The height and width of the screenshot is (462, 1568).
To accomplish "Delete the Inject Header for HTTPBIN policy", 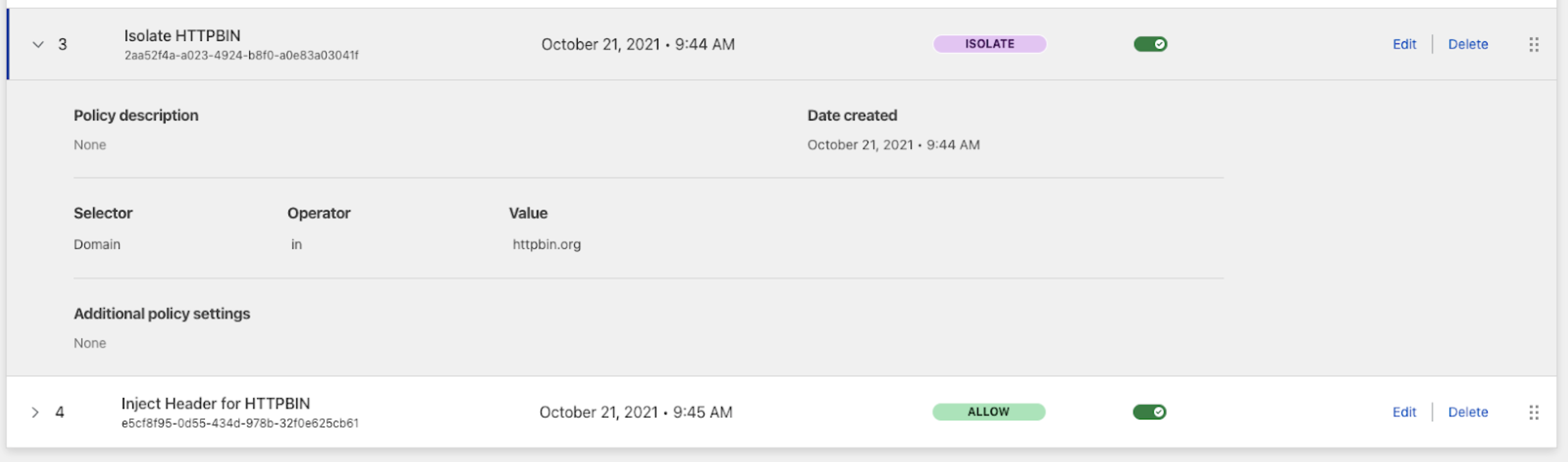I will click(1467, 412).
